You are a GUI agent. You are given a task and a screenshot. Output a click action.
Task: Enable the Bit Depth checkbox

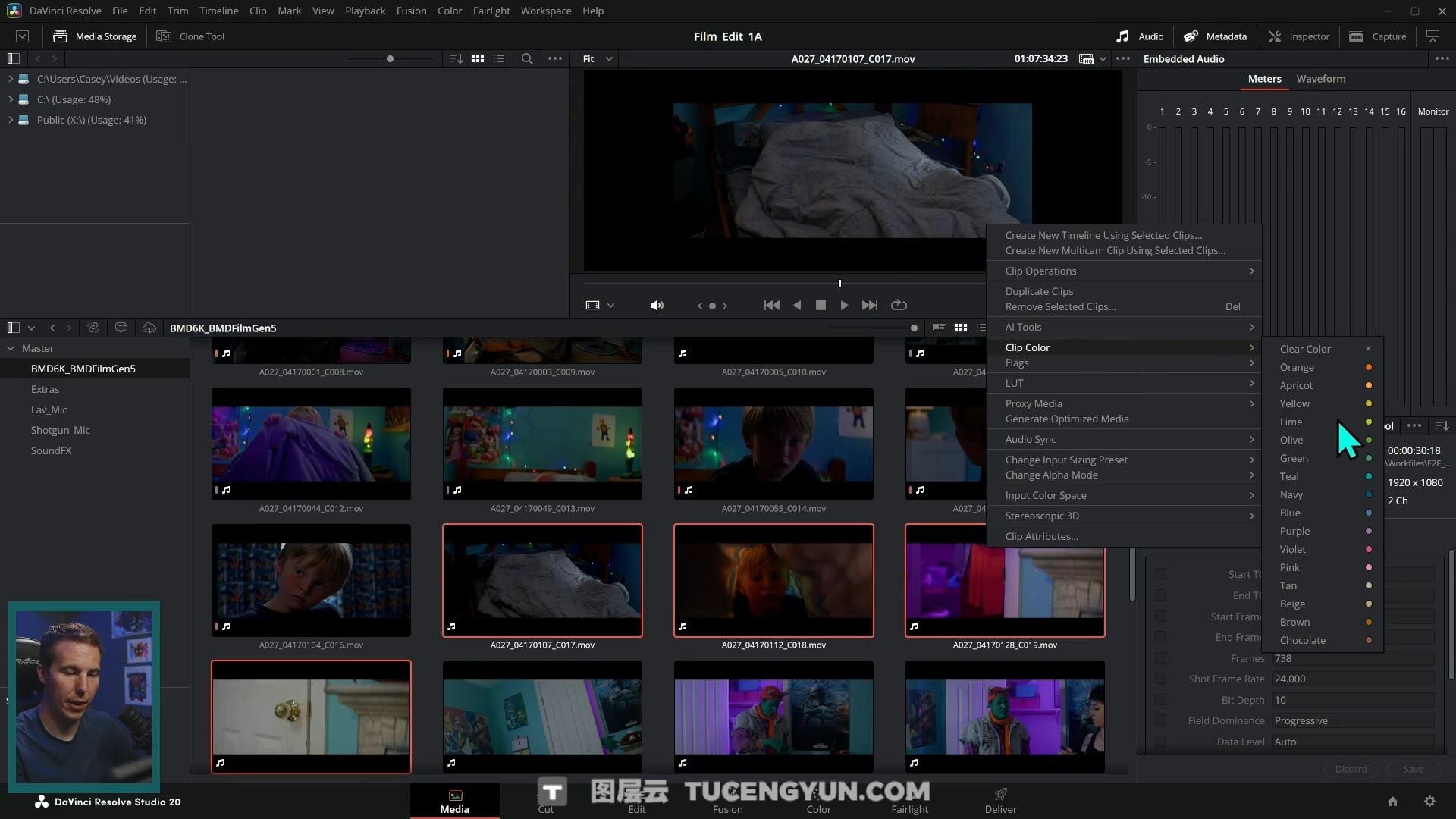click(1160, 700)
